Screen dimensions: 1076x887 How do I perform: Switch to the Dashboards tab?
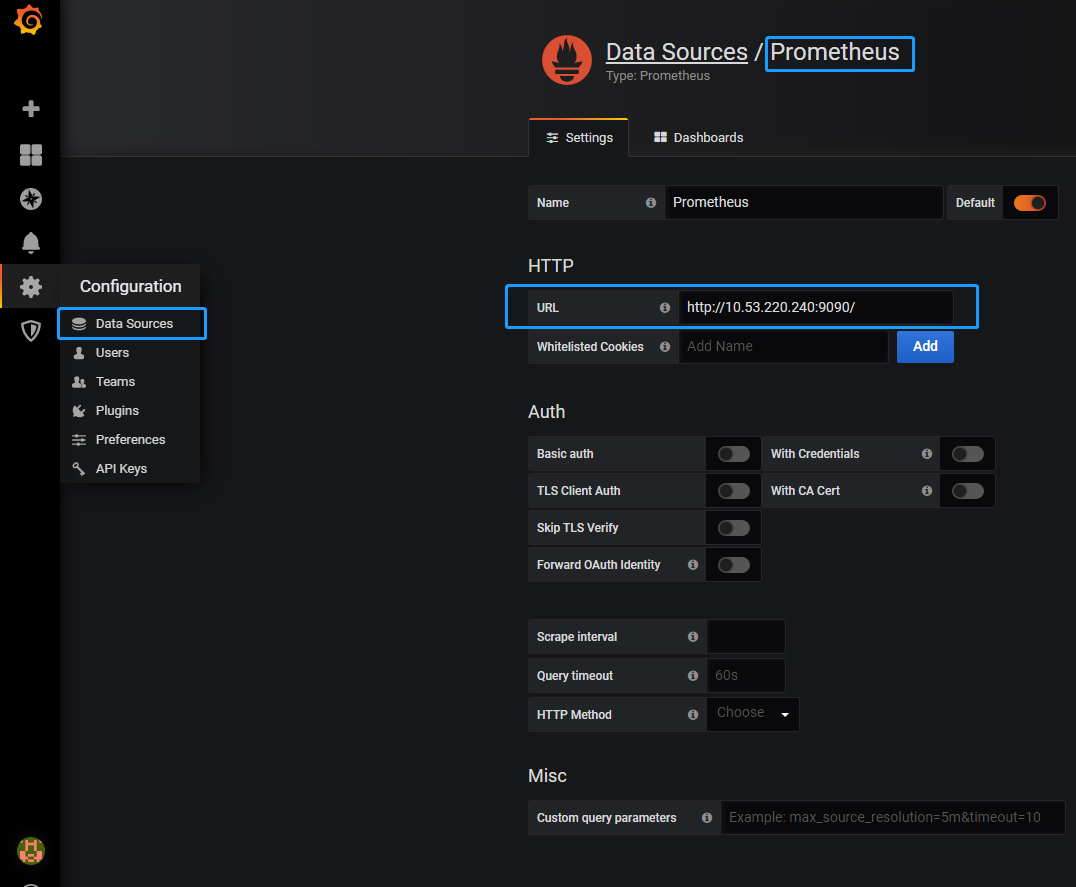699,138
